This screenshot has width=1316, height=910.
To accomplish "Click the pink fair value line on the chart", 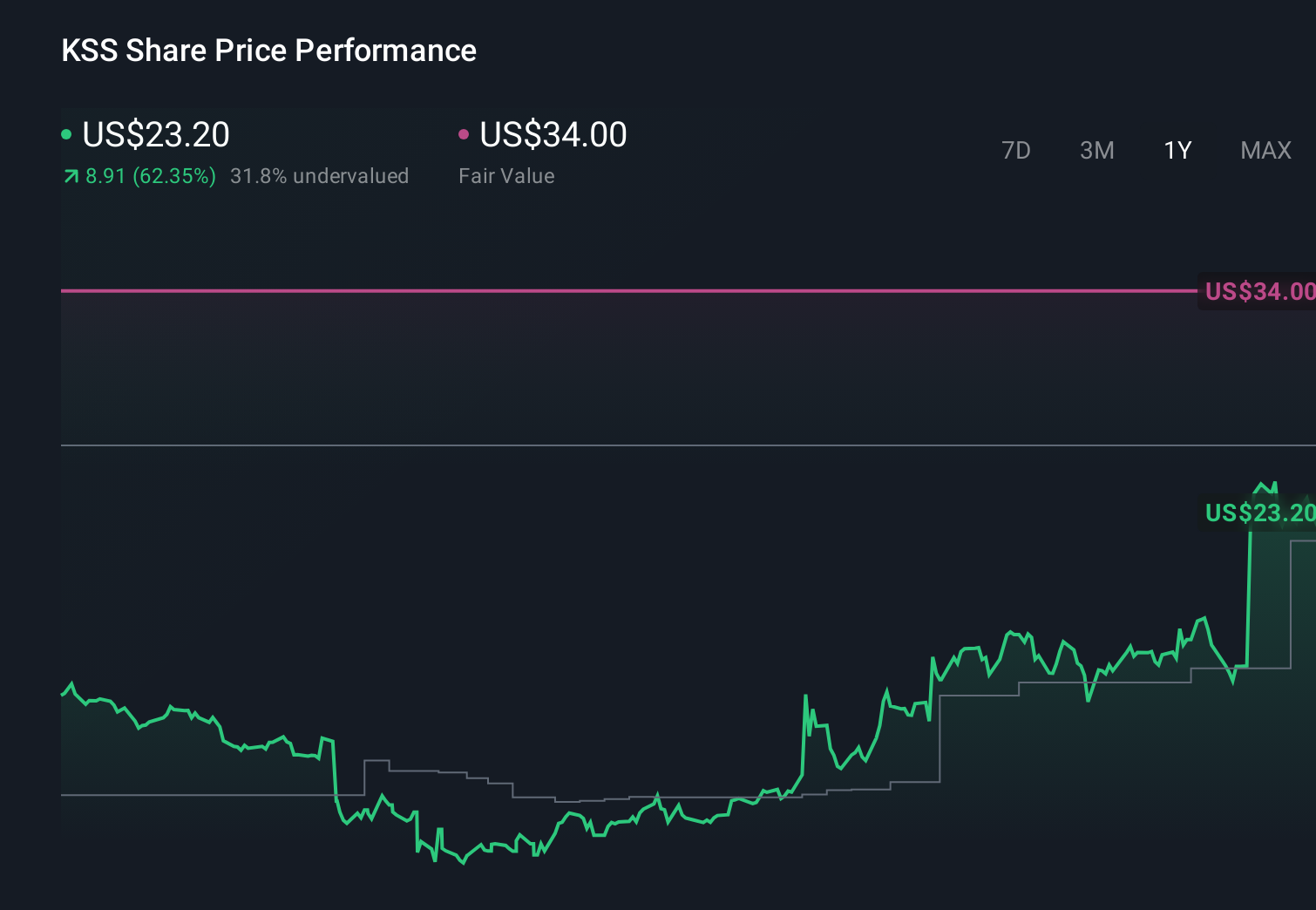I will click(610, 292).
